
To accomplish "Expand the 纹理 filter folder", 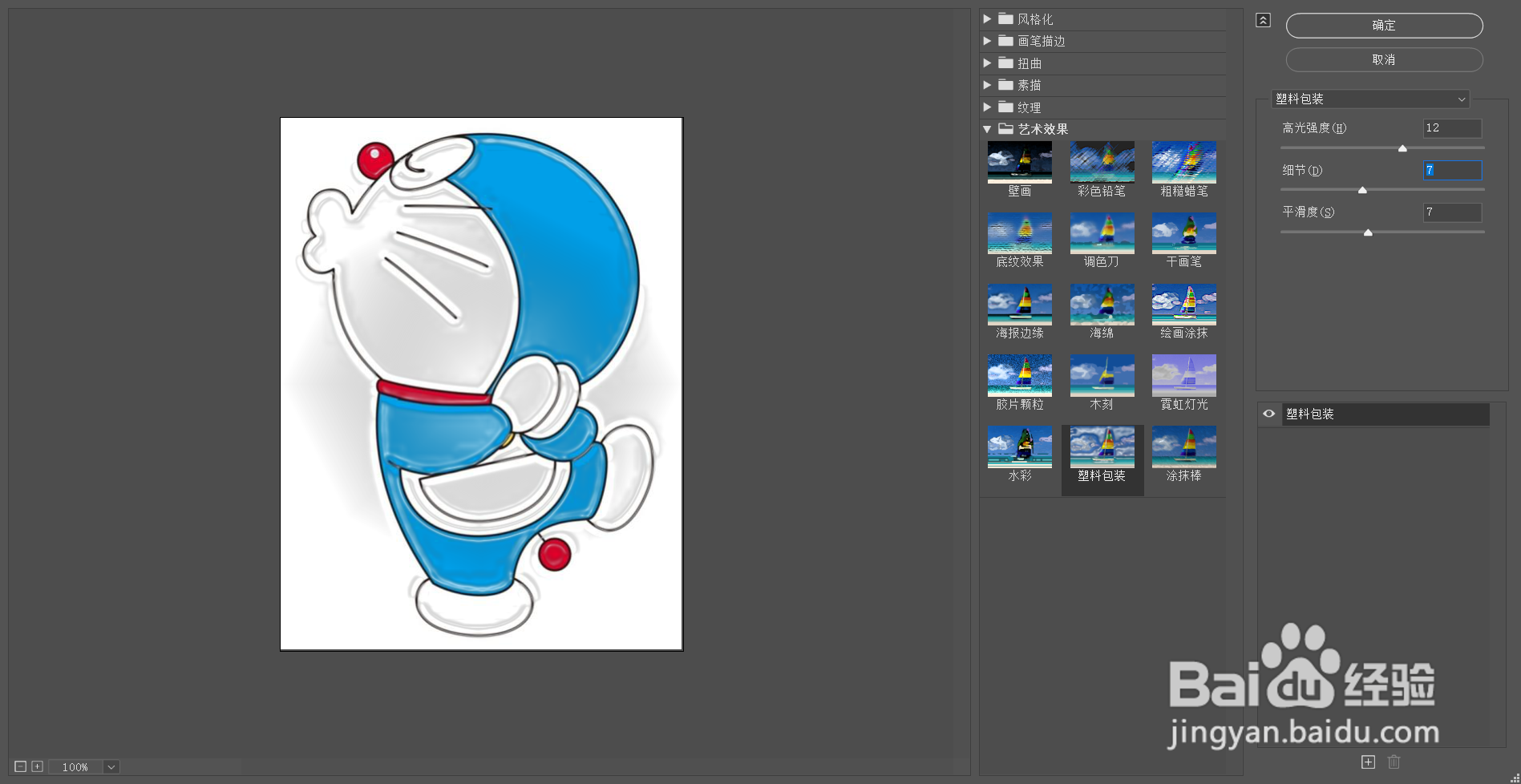I will coord(987,107).
